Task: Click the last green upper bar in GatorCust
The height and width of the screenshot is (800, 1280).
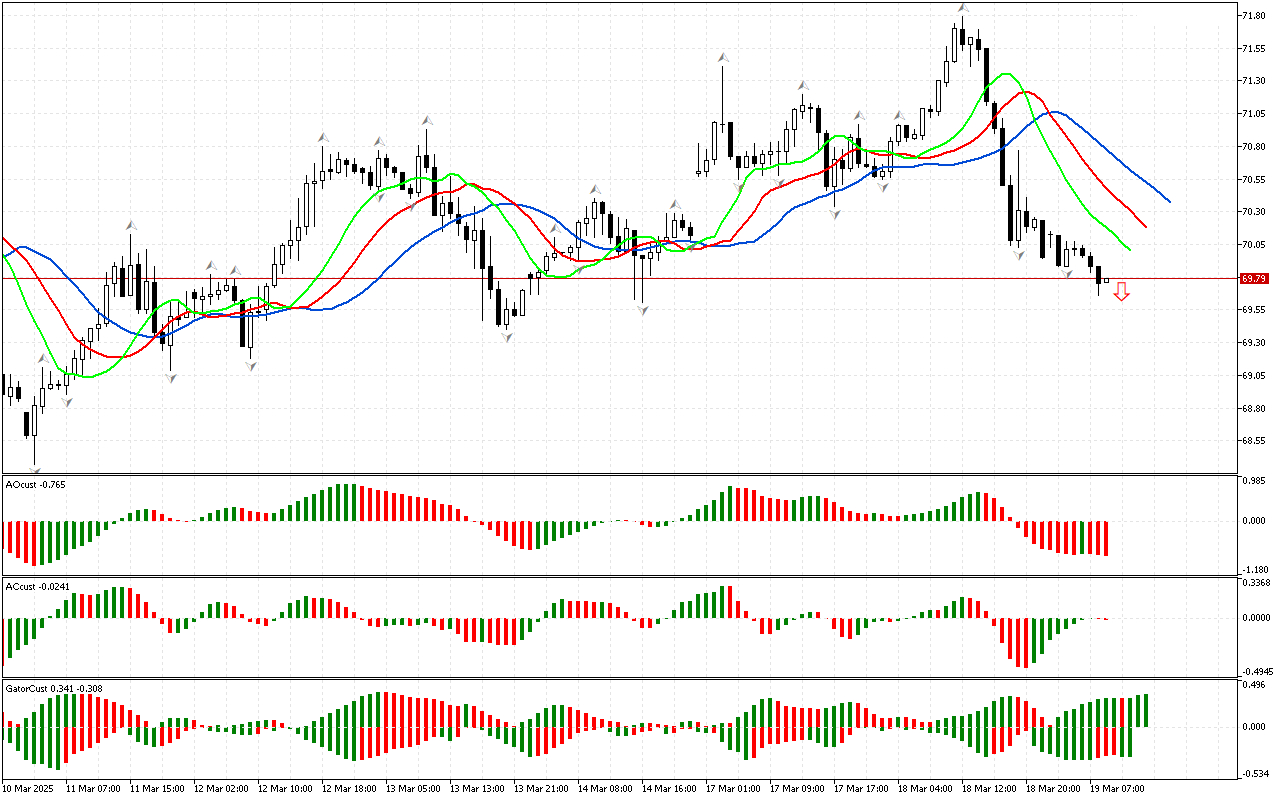Action: pyautogui.click(x=1144, y=710)
